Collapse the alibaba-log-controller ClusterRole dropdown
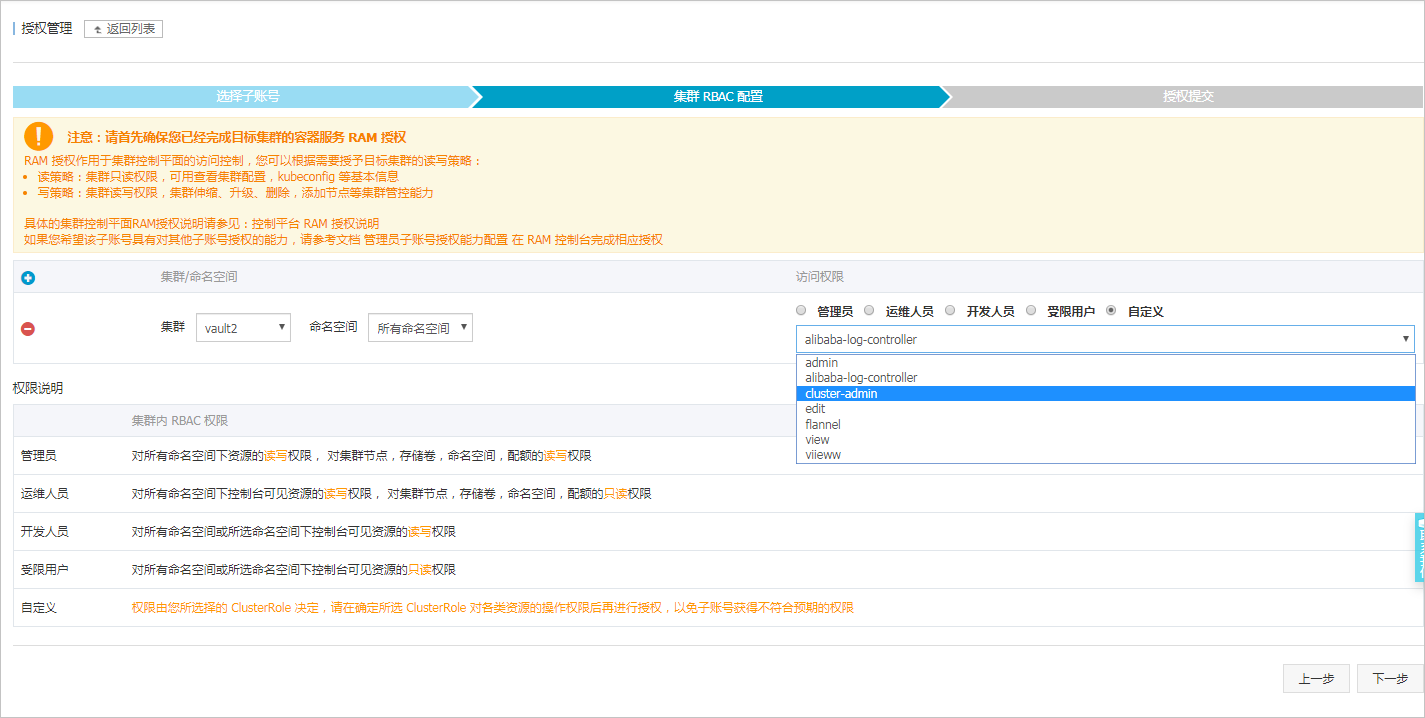The height and width of the screenshot is (718, 1425). pyautogui.click(x=1105, y=339)
